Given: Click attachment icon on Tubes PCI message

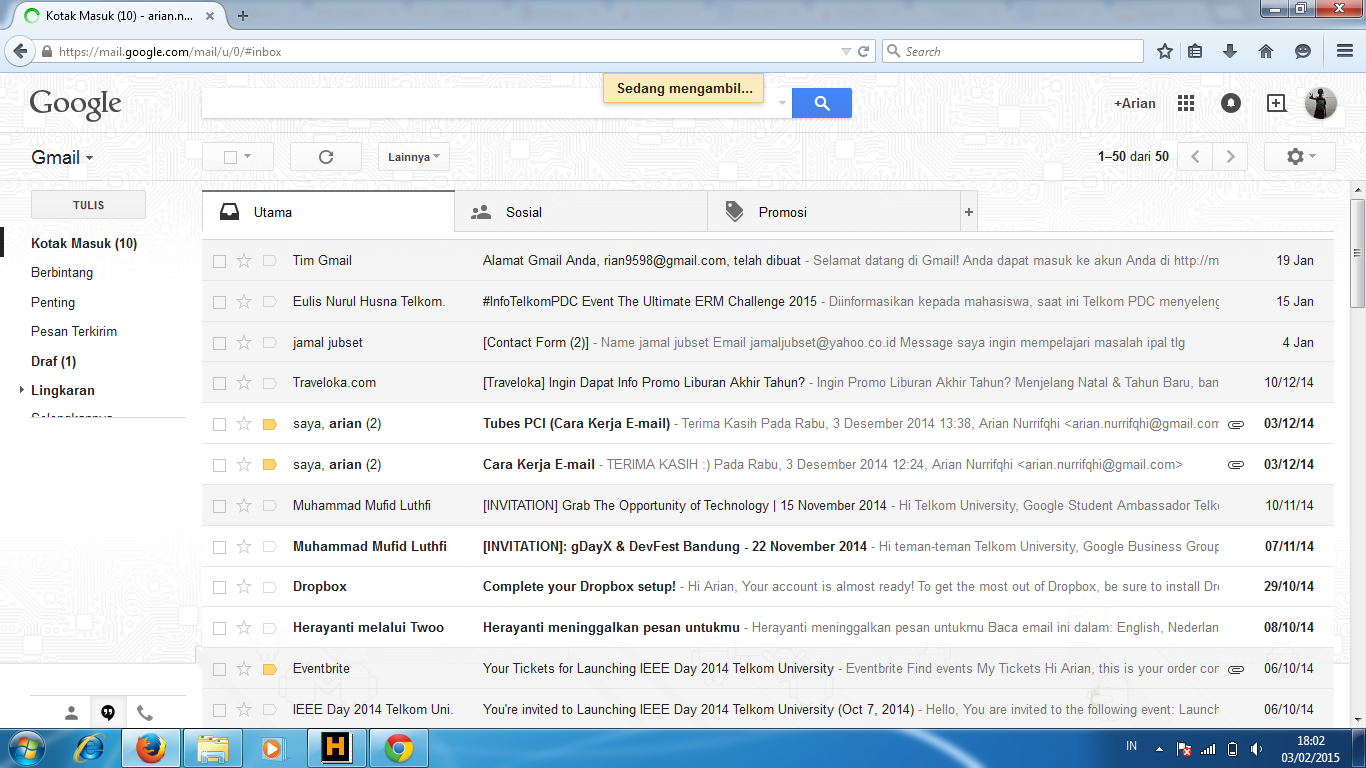Looking at the screenshot, I should 1236,424.
